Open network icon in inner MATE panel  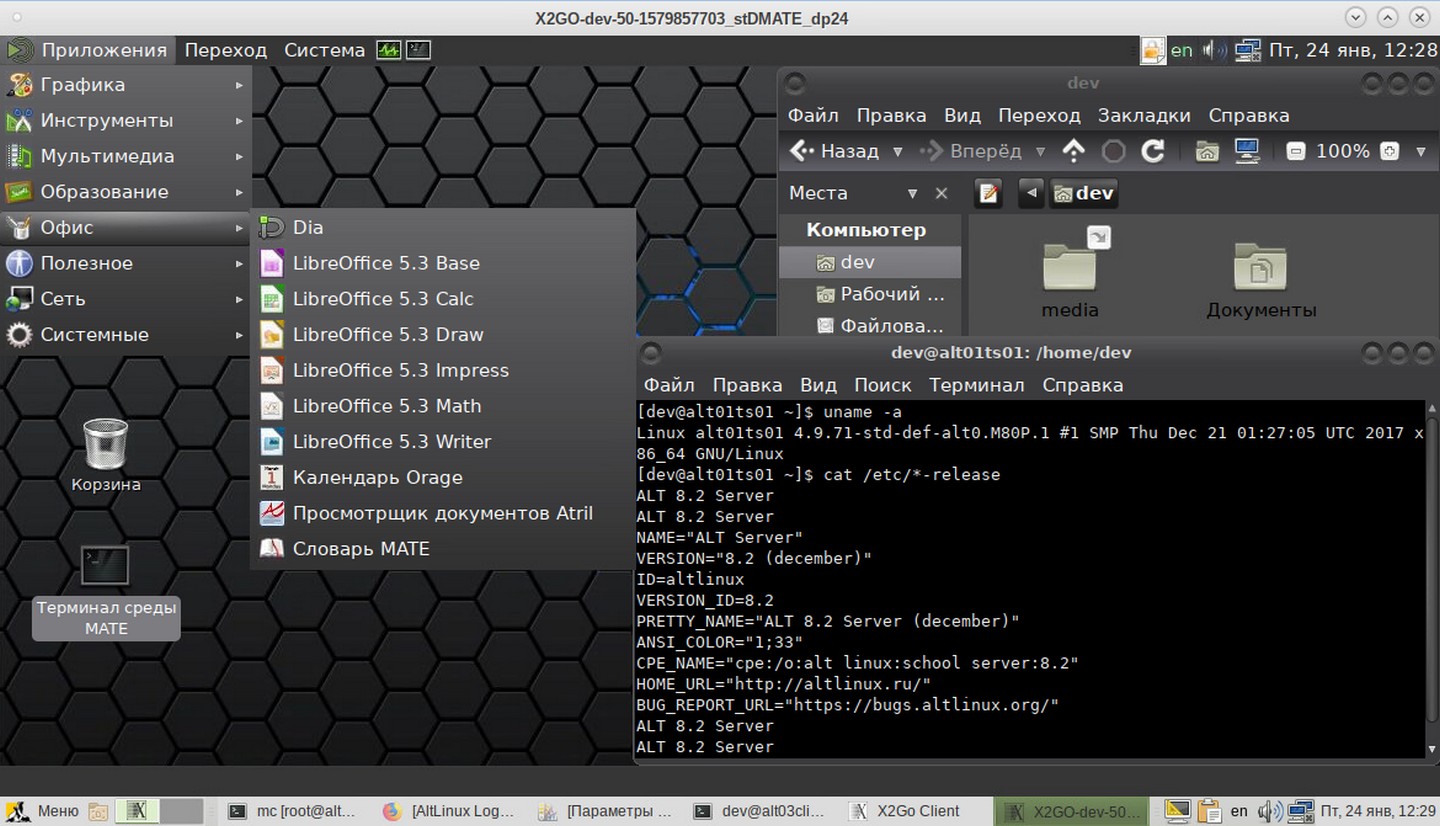pos(1247,49)
